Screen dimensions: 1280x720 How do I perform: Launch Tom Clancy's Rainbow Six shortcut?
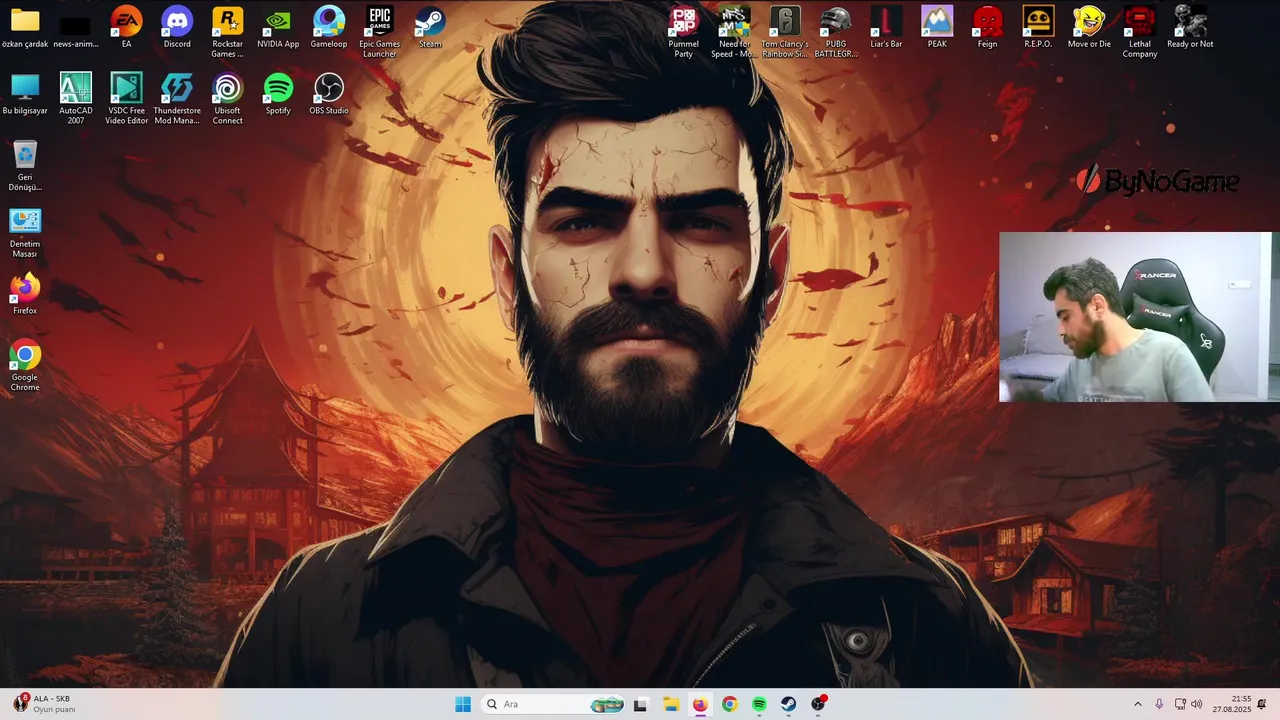coord(785,32)
